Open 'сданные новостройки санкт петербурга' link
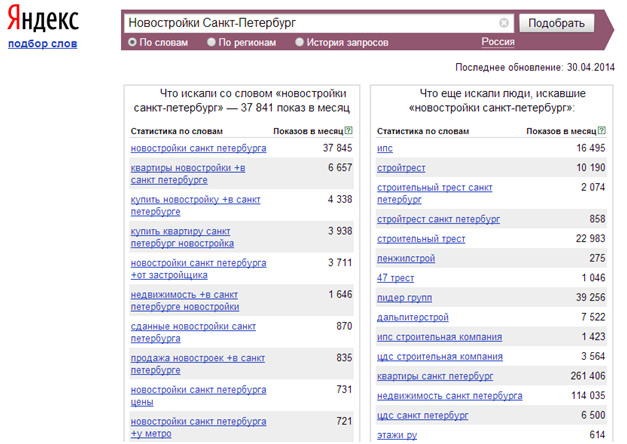This screenshot has height=444, width=627. tap(193, 332)
